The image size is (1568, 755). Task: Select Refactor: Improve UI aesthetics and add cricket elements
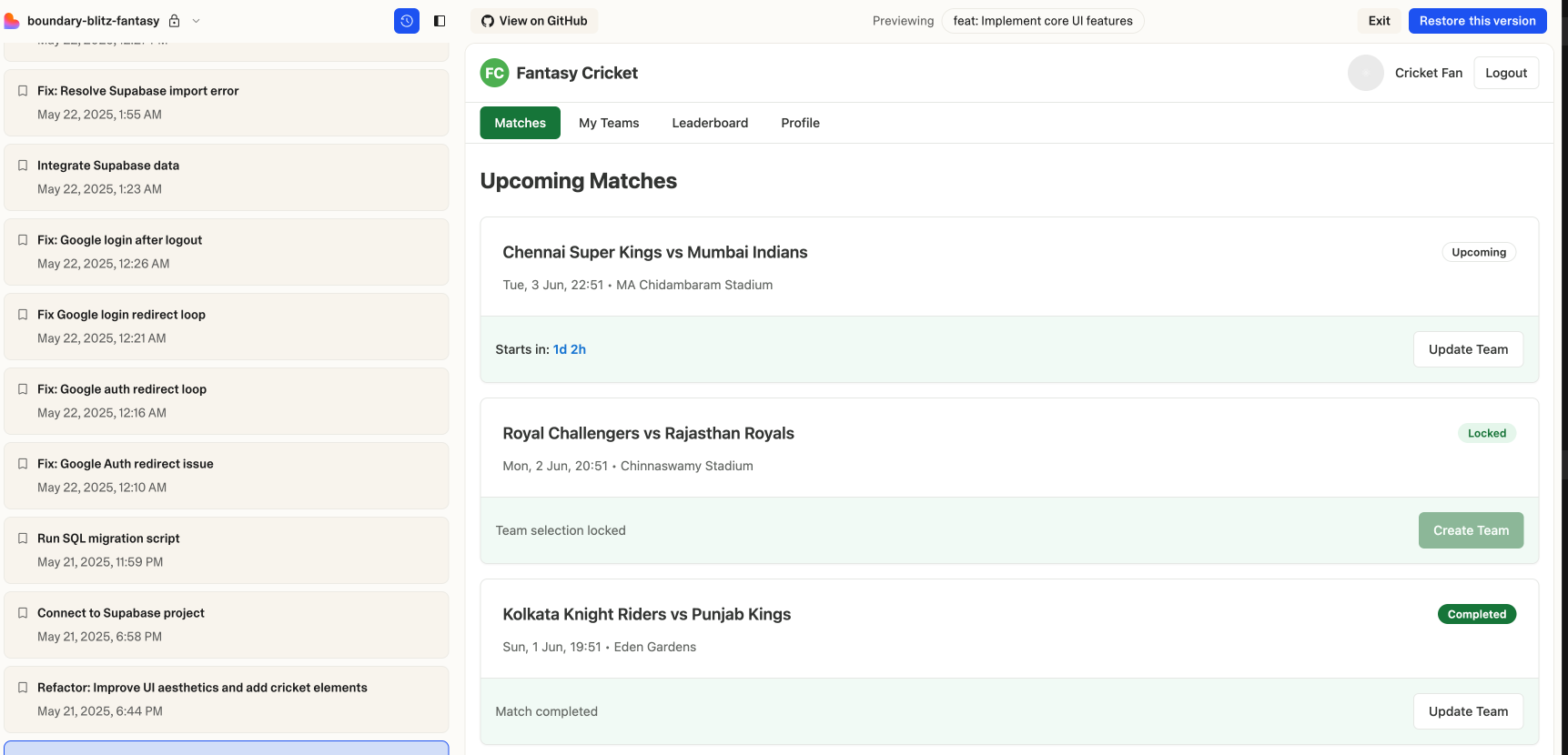(227, 700)
